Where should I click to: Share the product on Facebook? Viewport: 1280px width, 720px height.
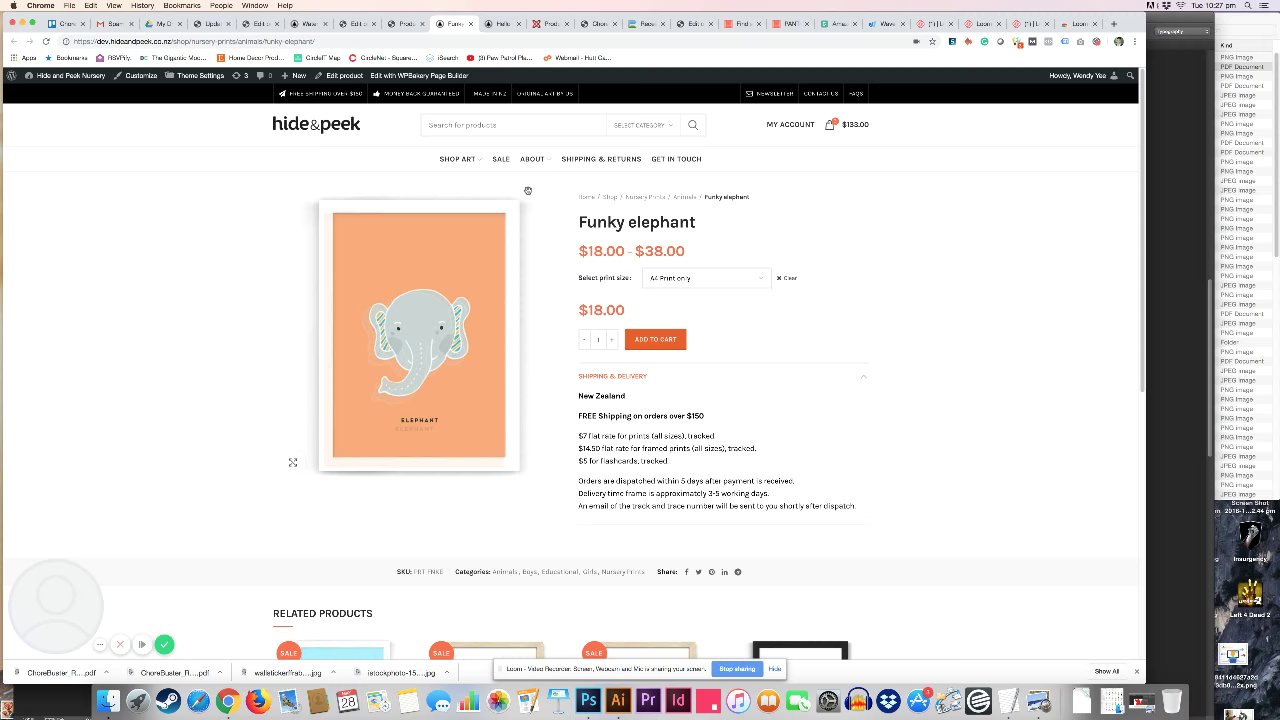(x=686, y=572)
